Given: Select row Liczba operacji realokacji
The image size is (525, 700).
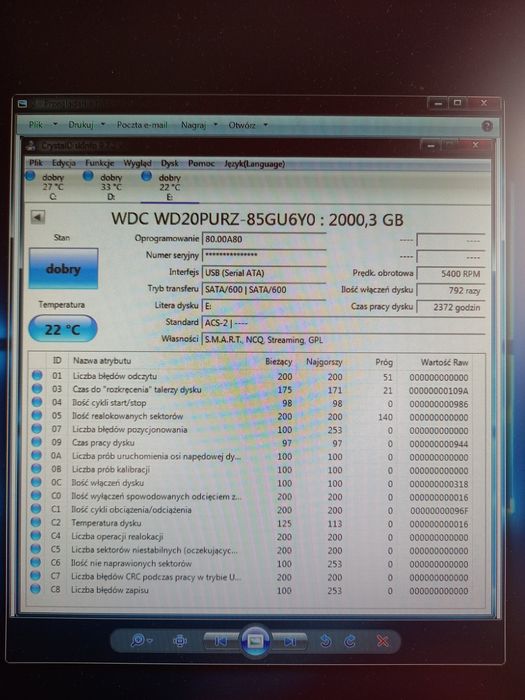Looking at the screenshot, I should tap(252, 537).
